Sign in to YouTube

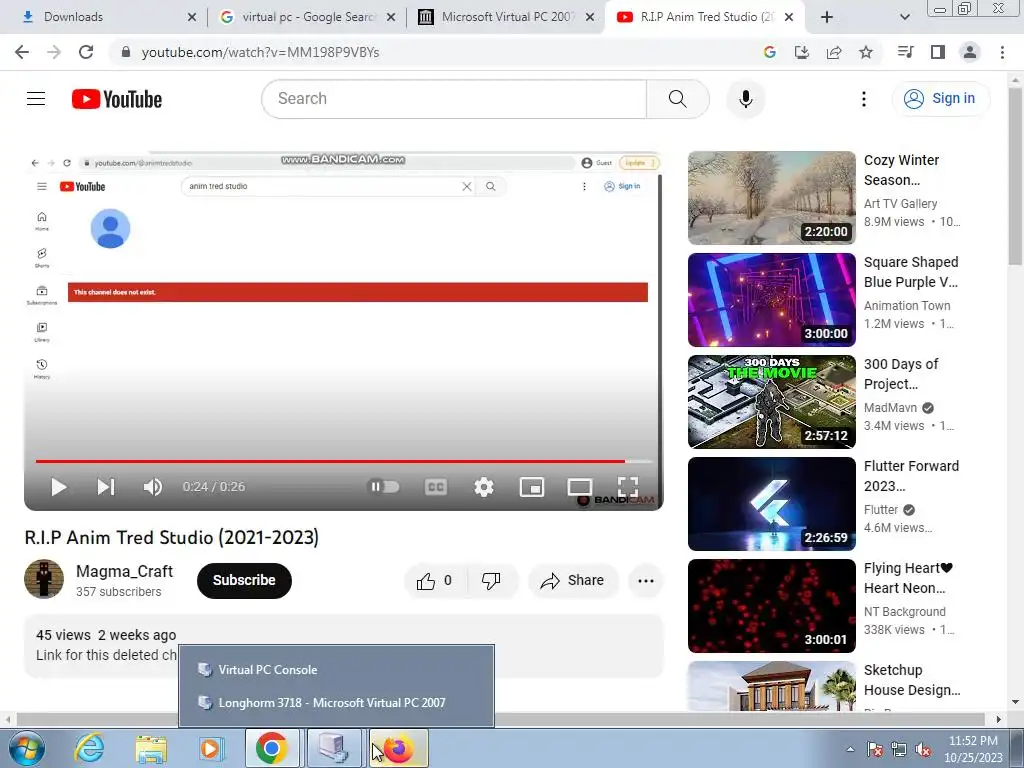[940, 99]
